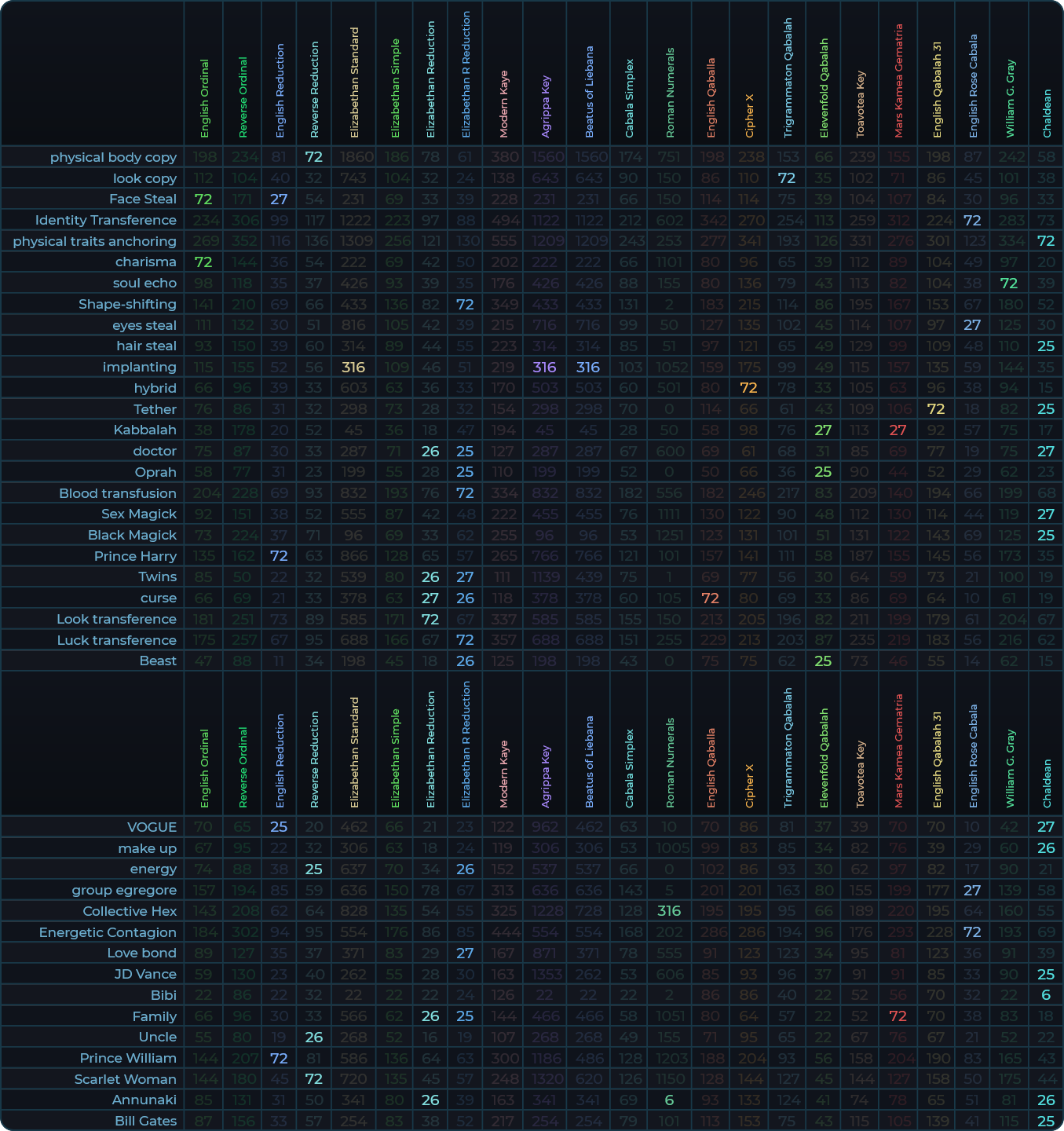
Task: Open the 'Shape-shifting' row label
Action: click(x=127, y=304)
